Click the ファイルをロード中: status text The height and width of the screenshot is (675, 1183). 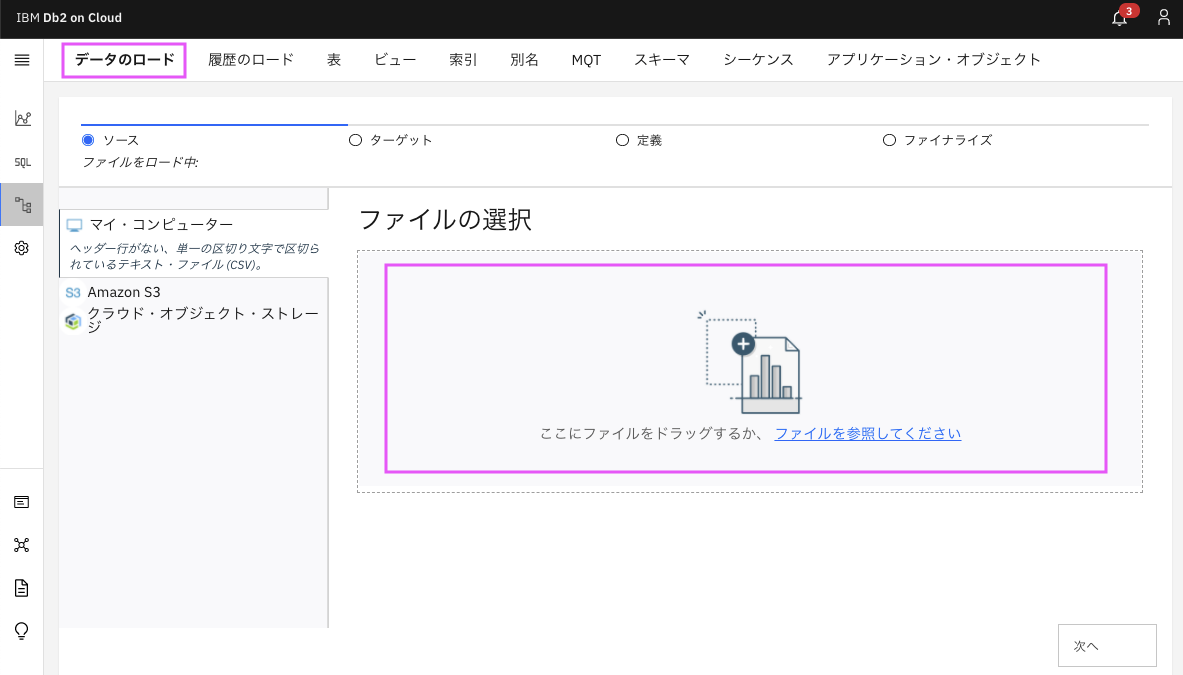click(140, 162)
